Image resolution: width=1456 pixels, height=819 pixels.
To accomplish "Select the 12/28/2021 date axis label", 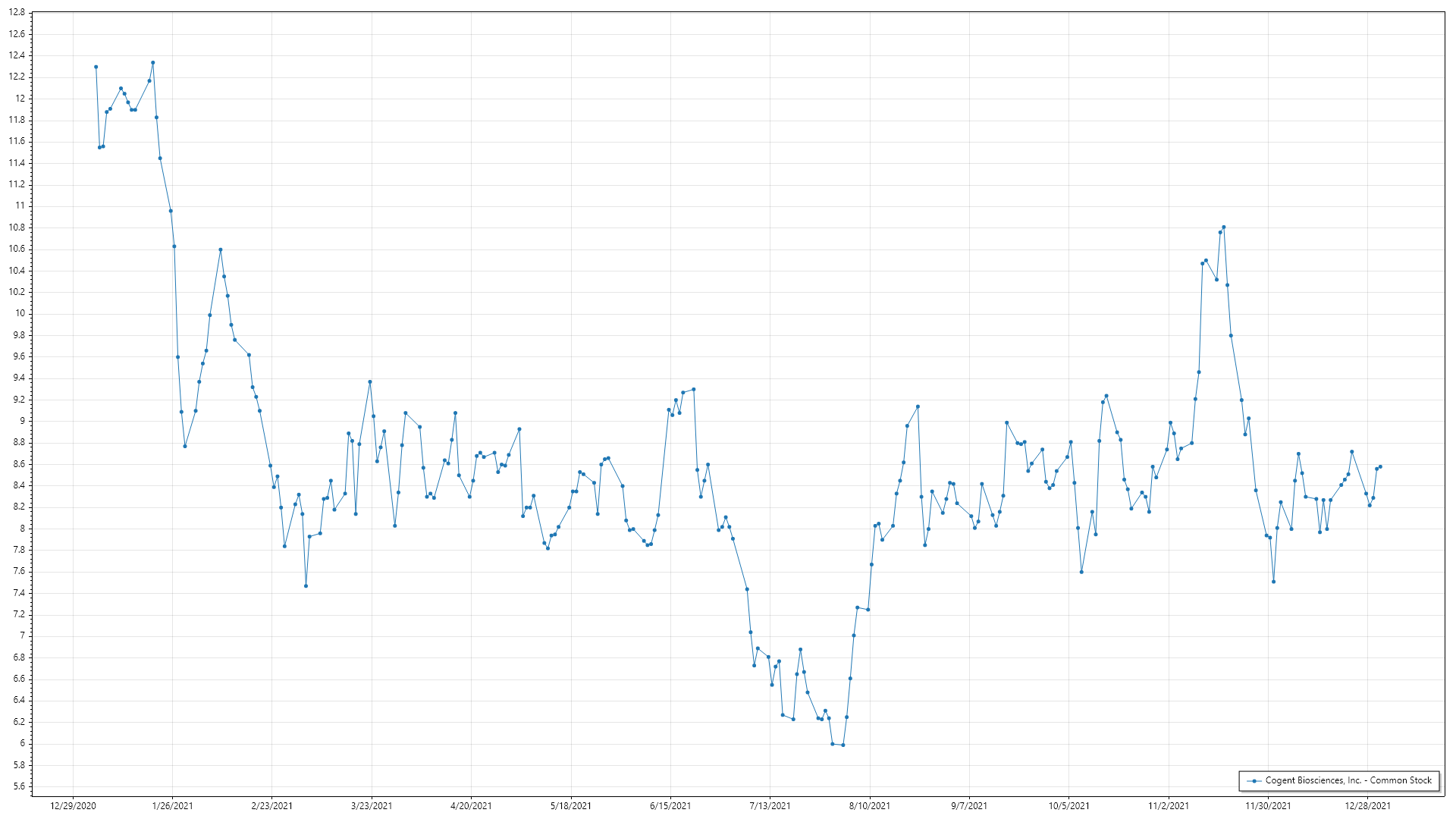I will [x=1368, y=805].
